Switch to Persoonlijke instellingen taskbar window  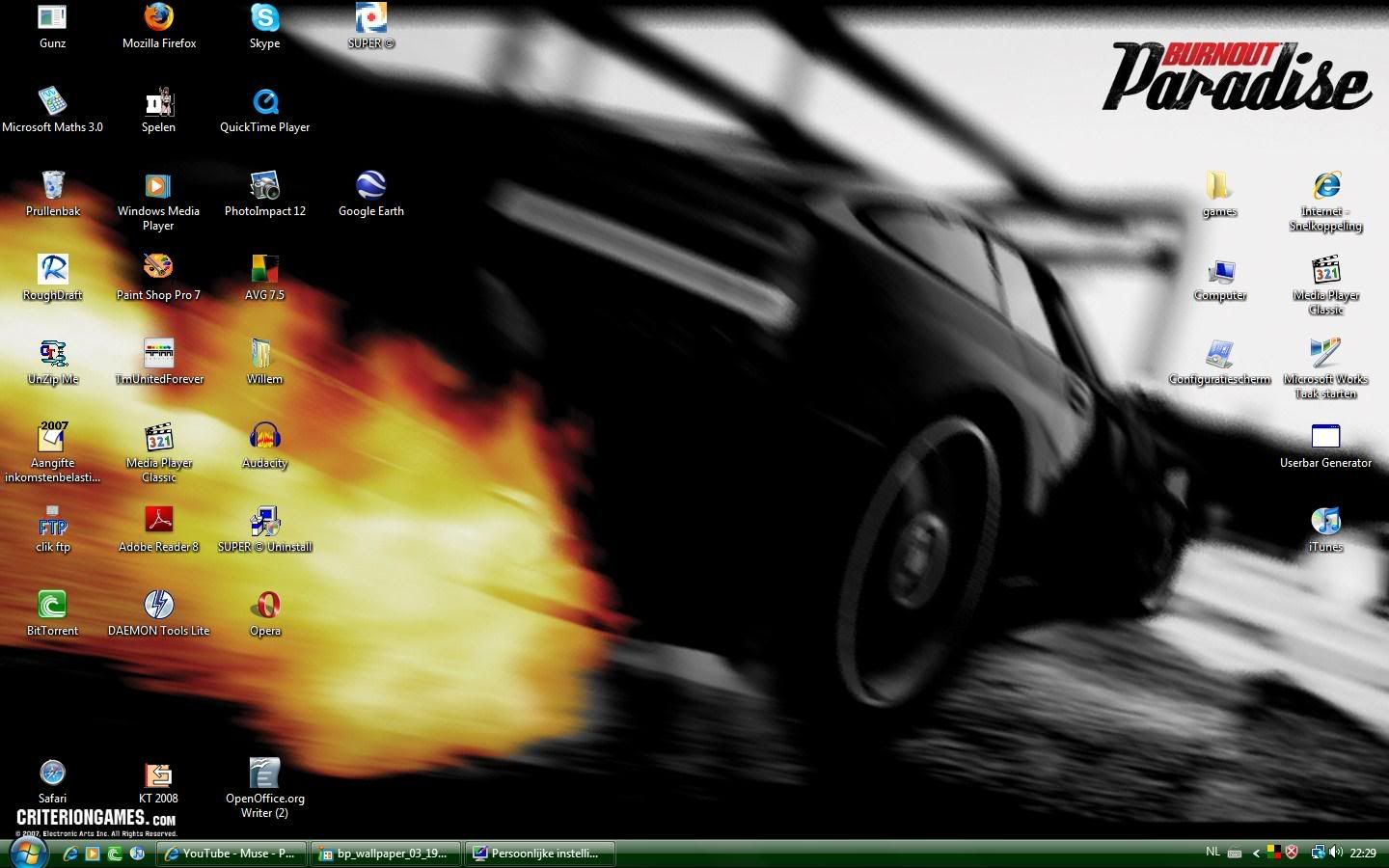point(540,854)
